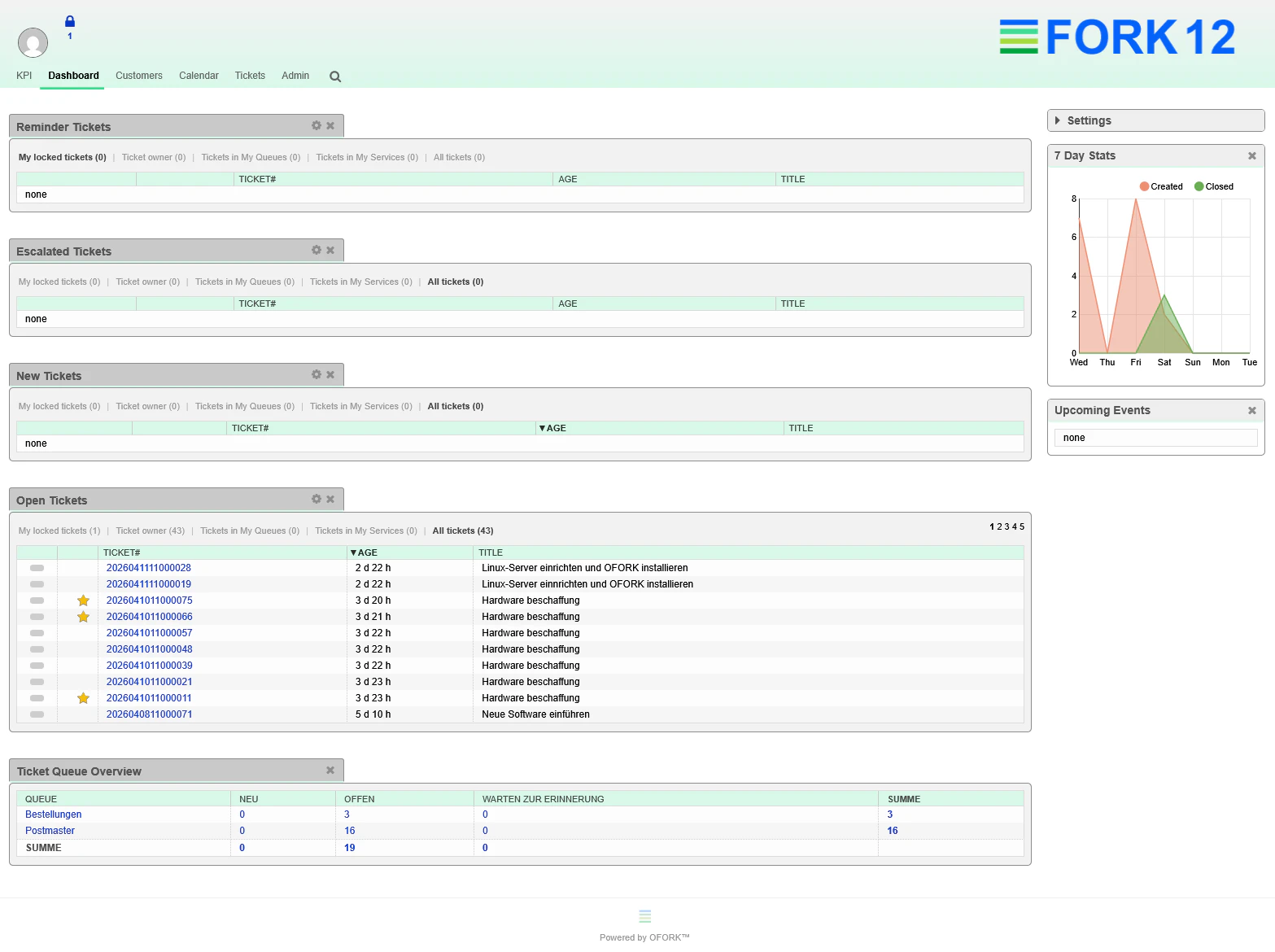Switch to the Customers menu item

click(138, 76)
